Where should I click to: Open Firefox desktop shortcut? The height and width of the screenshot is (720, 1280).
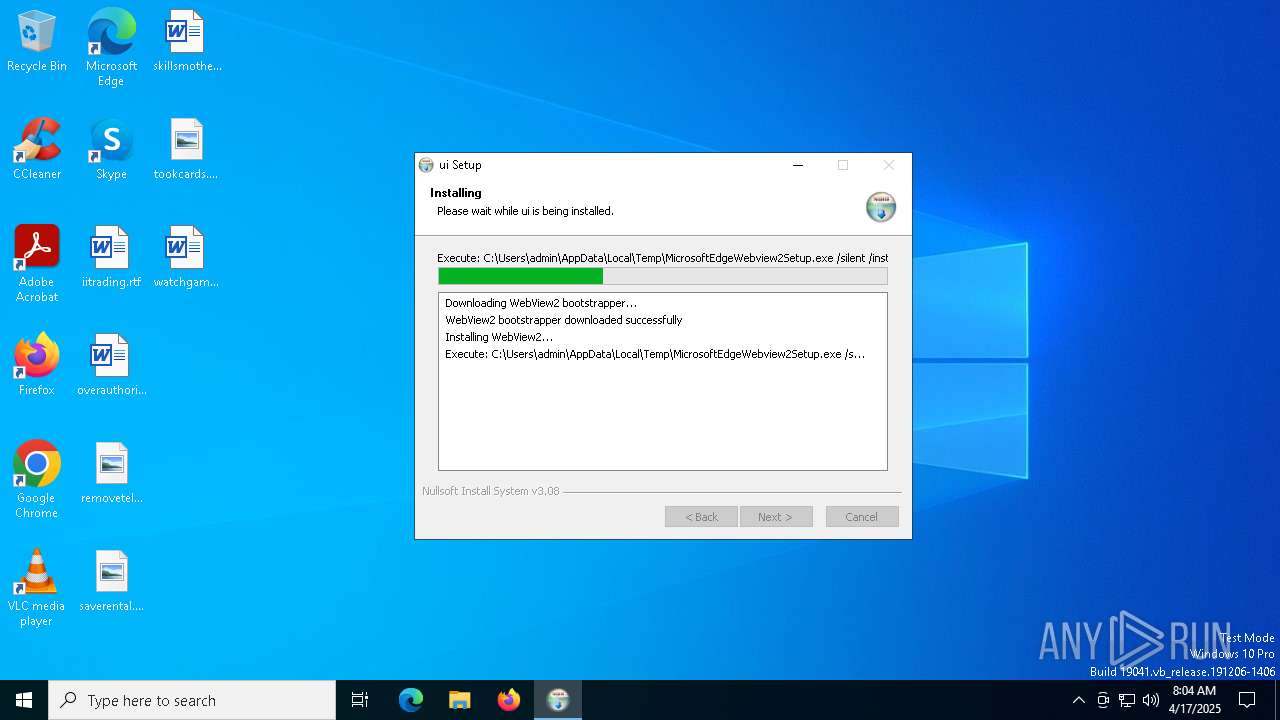pyautogui.click(x=37, y=366)
